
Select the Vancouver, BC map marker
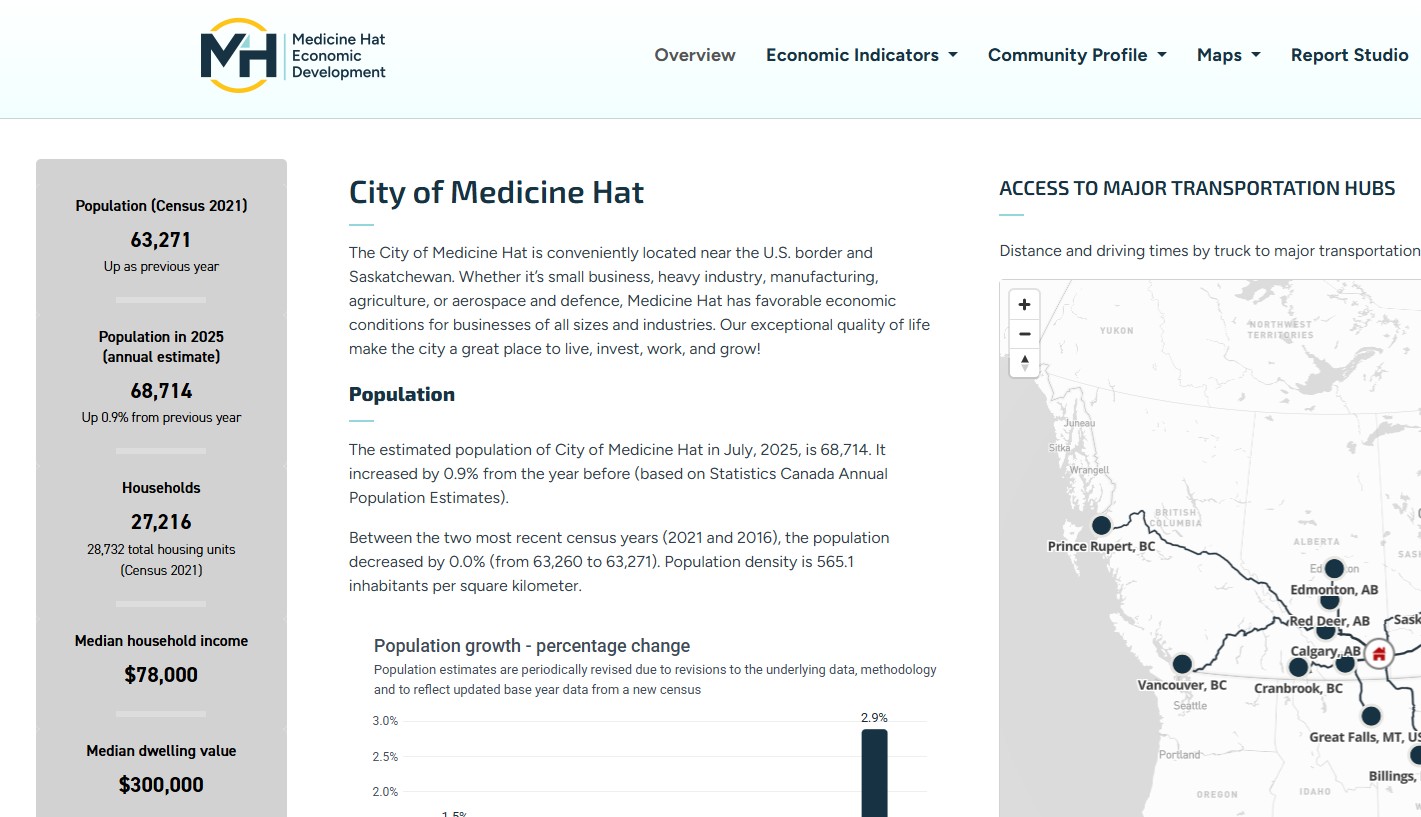click(1182, 664)
